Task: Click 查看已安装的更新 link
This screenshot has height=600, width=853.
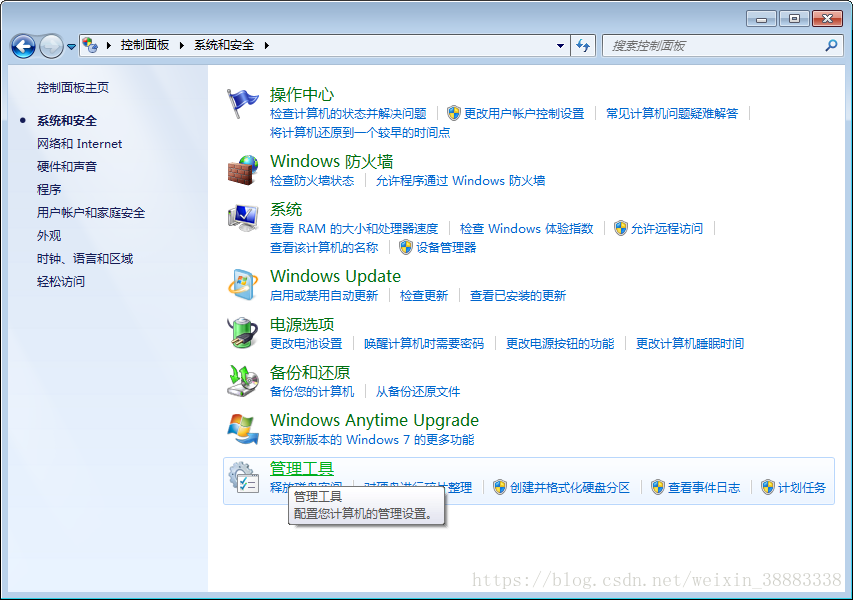Action: point(518,295)
